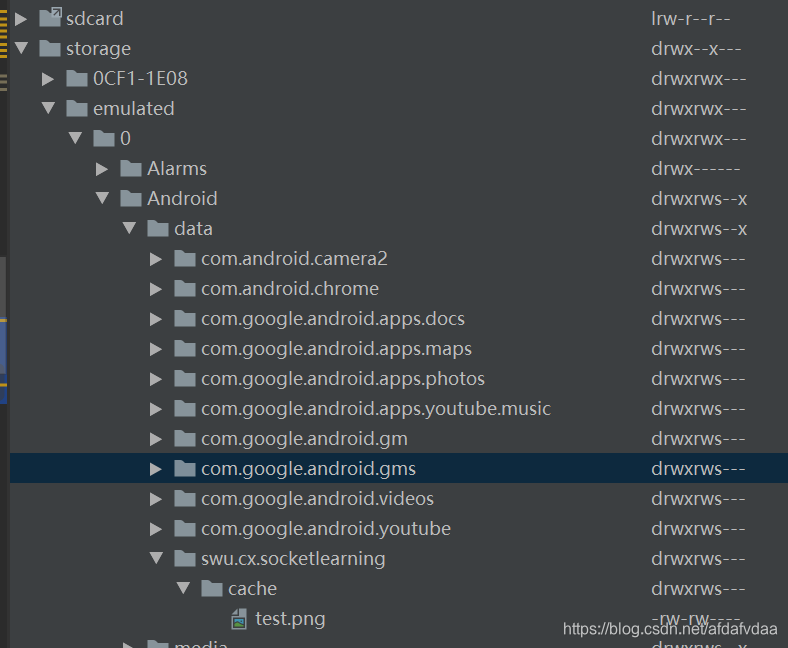The width and height of the screenshot is (788, 648).
Task: Collapse the 0 folder arrow
Action: click(75, 138)
